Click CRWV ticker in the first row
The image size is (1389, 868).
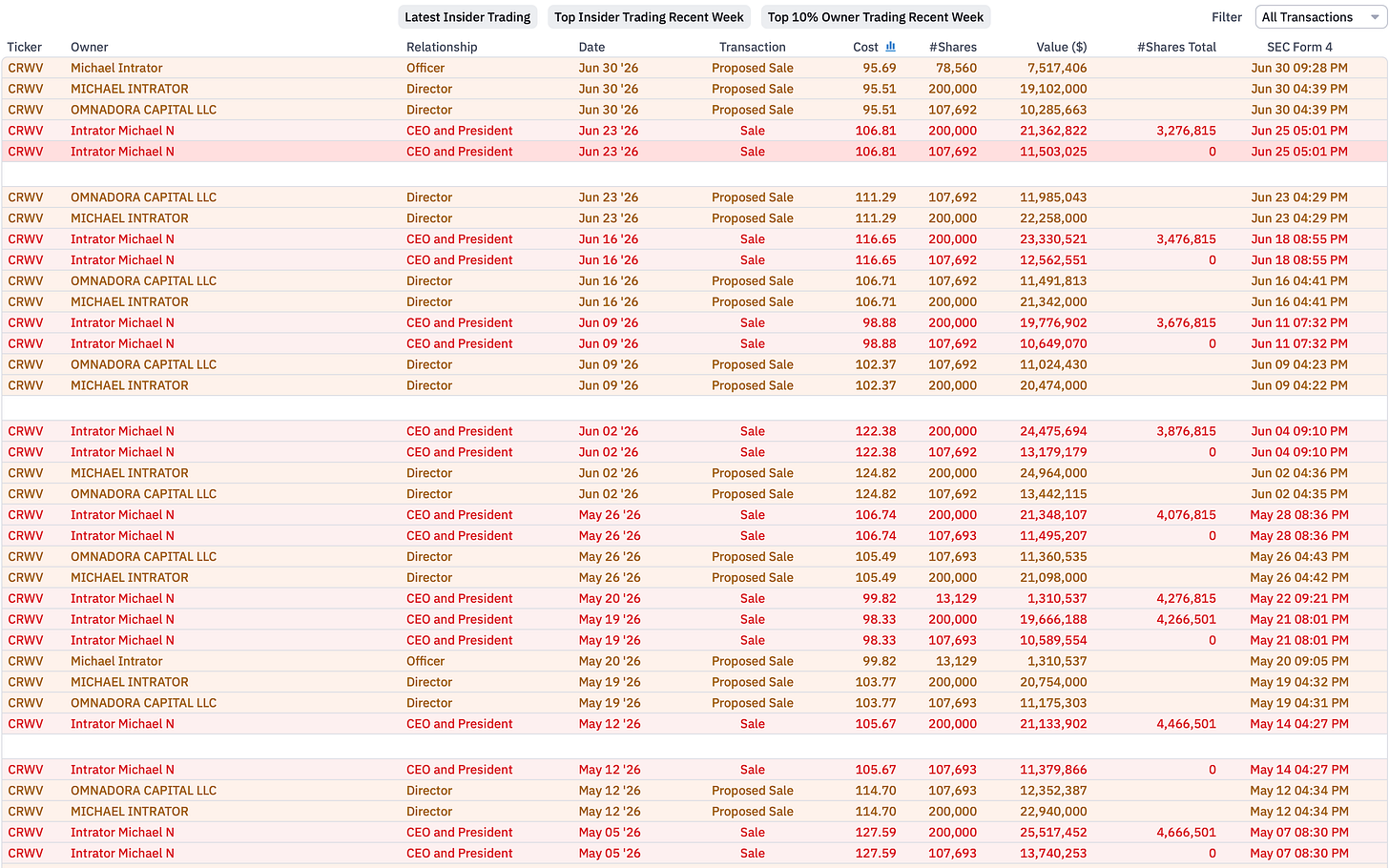click(x=26, y=68)
